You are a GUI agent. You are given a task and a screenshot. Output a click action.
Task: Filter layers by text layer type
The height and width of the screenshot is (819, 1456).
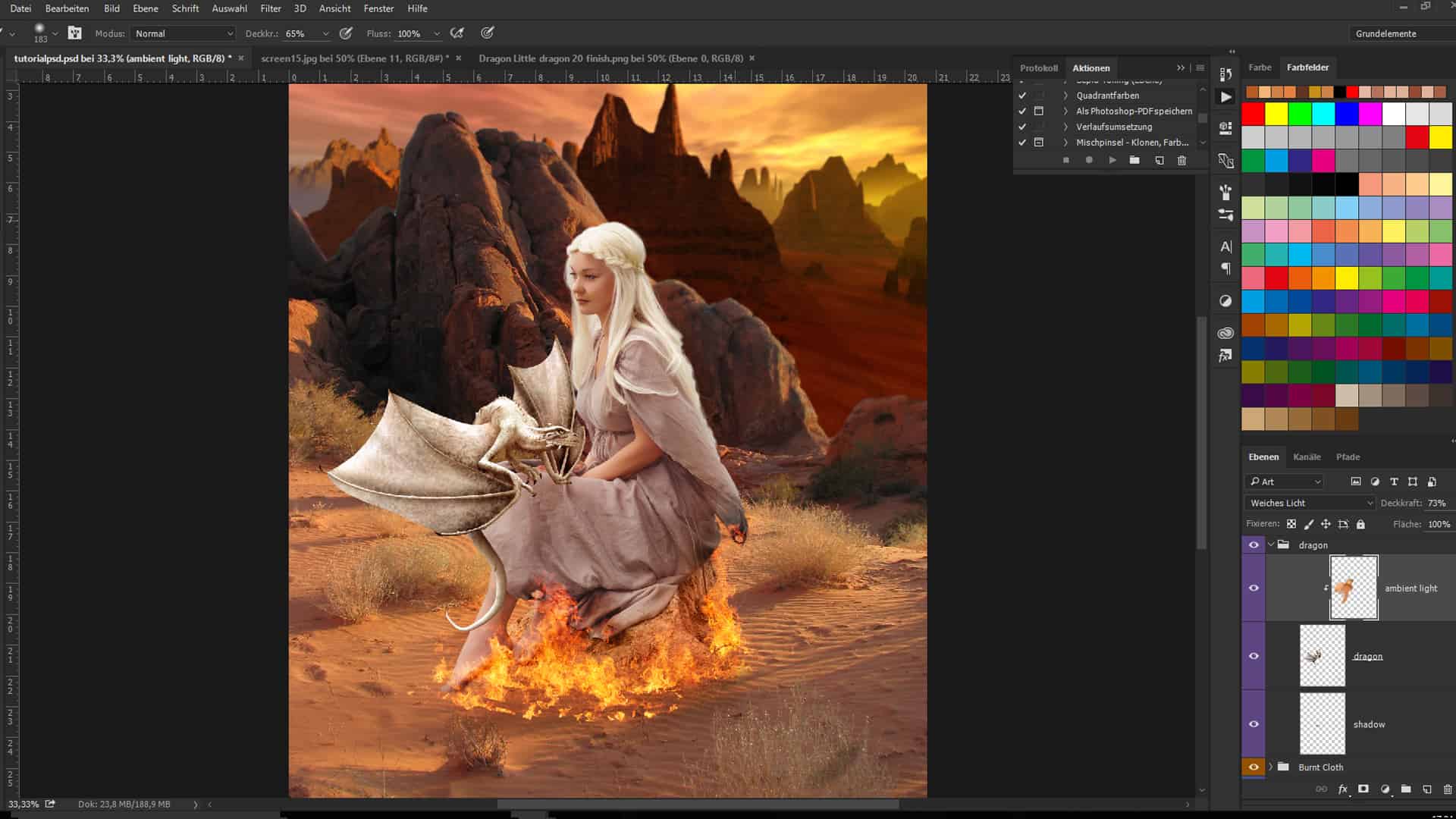tap(1394, 482)
